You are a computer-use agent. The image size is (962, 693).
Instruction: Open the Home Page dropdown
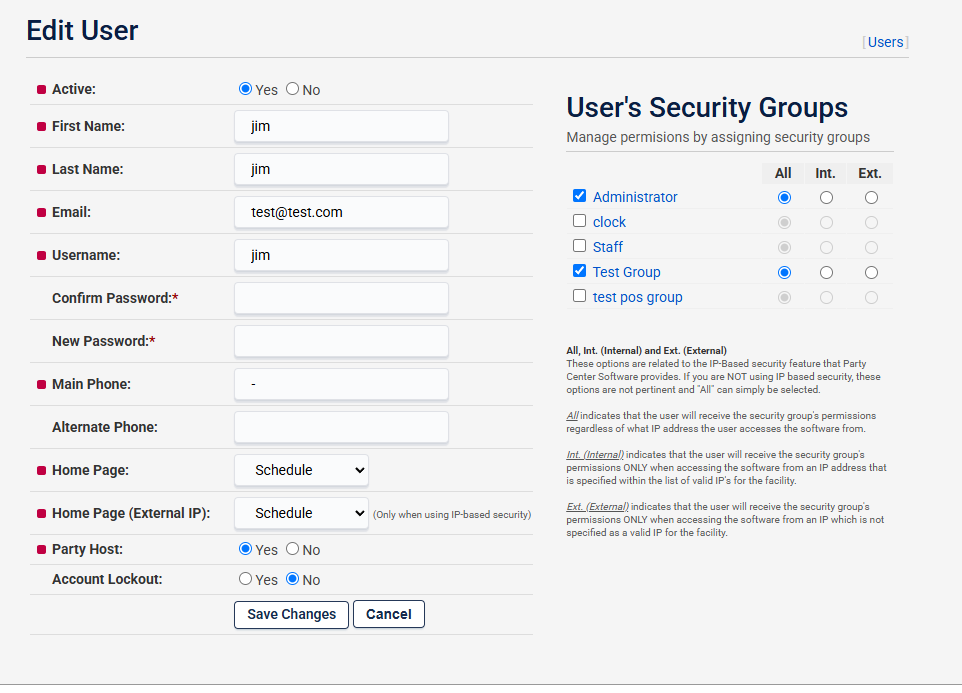(x=301, y=470)
